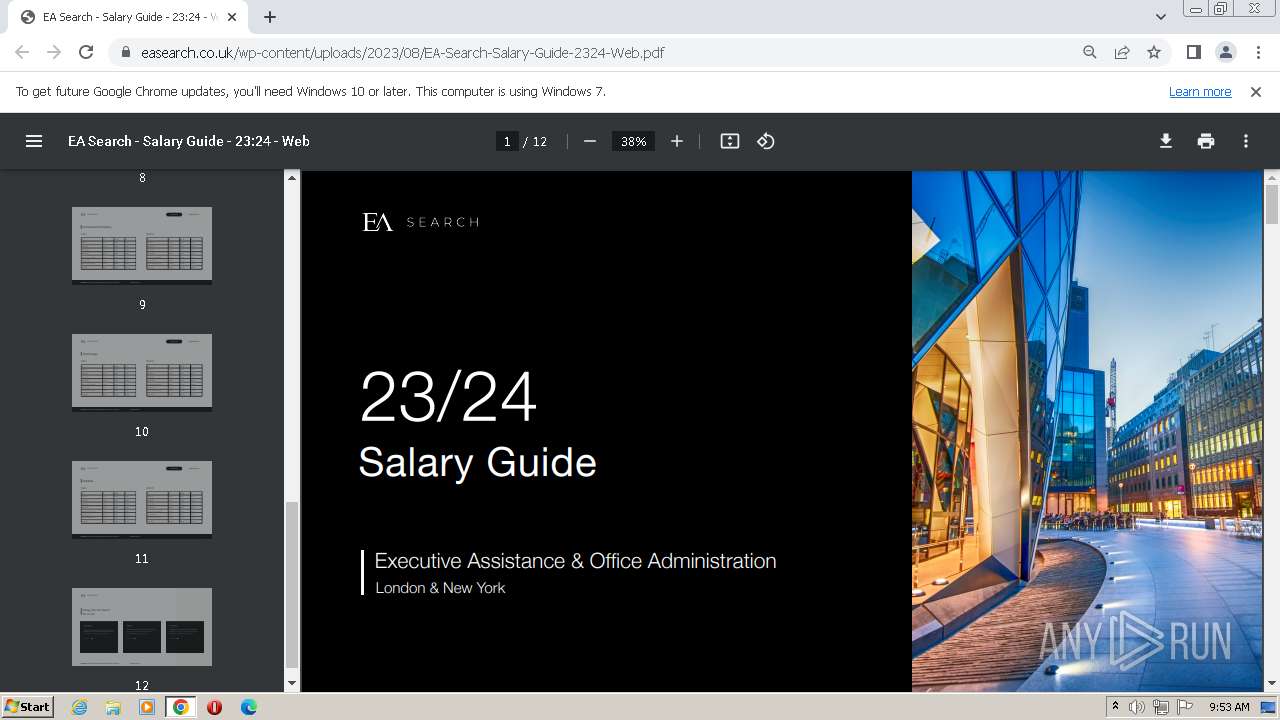
Task: Open the Chrome profile avatar
Action: coord(1226,52)
